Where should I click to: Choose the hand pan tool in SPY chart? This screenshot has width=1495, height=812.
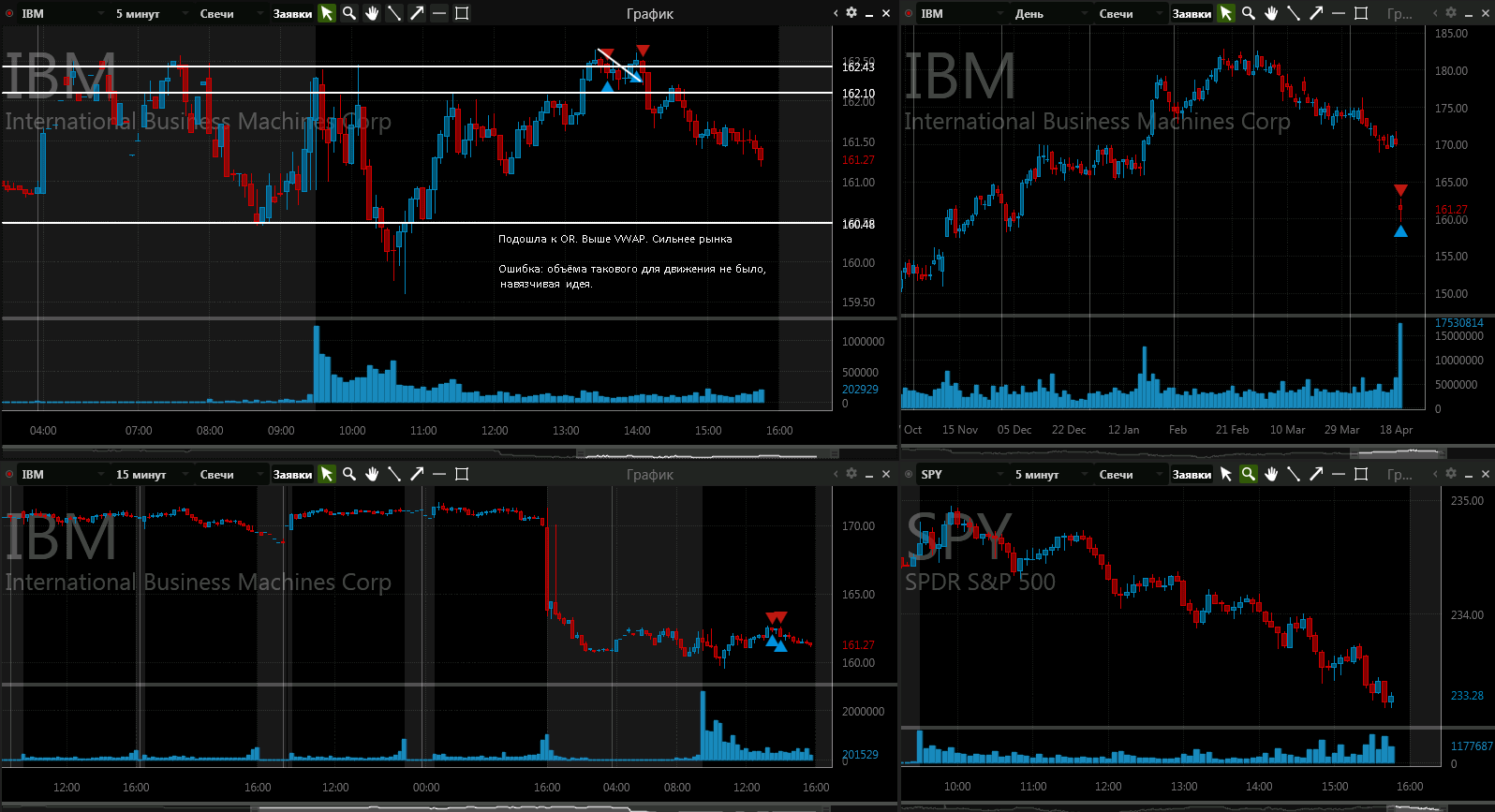tap(1271, 474)
